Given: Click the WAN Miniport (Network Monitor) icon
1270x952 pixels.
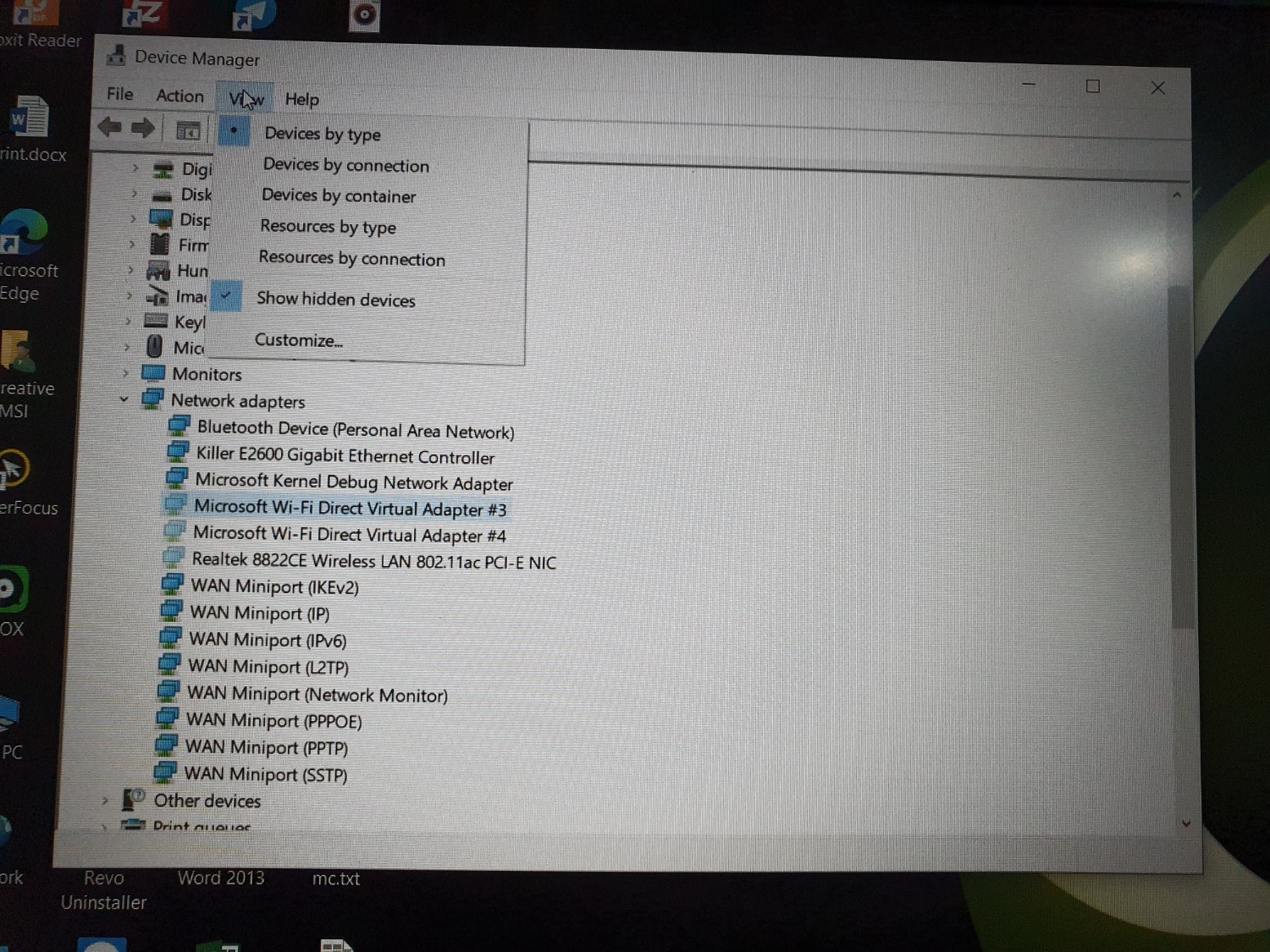Looking at the screenshot, I should (x=169, y=691).
